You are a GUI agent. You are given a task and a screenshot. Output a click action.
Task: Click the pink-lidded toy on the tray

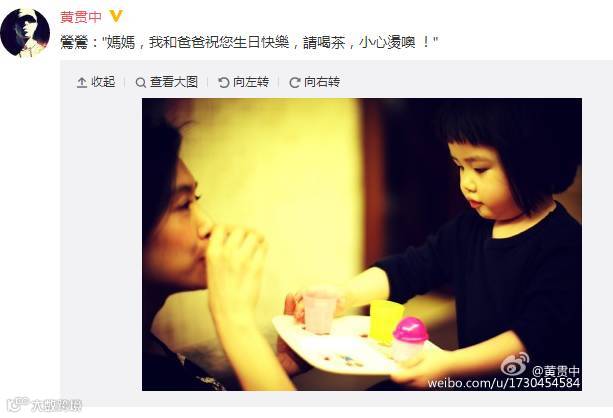[409, 339]
